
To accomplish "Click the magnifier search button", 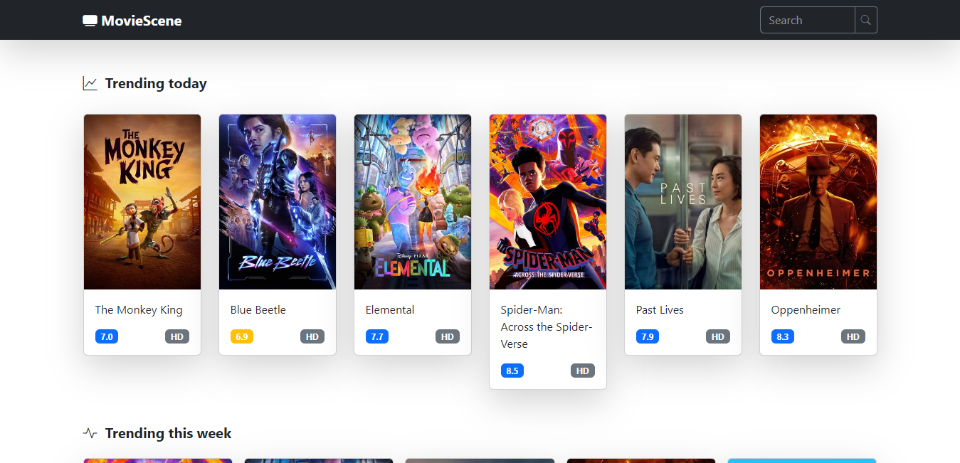I will (x=866, y=20).
